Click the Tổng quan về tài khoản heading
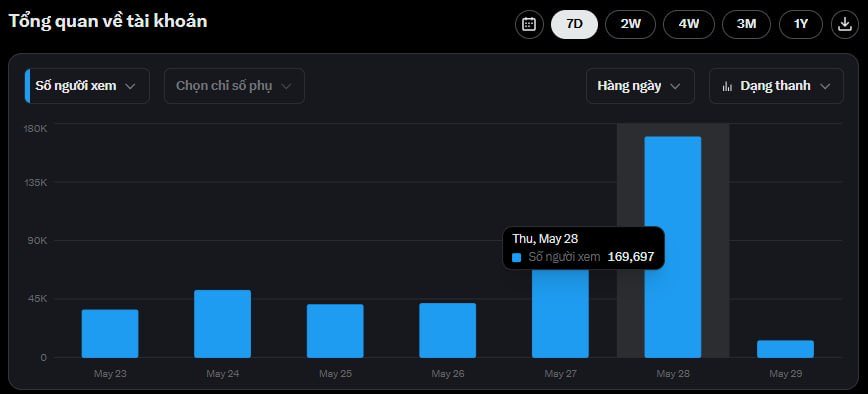Screen dimensions: 868x394 108,21
